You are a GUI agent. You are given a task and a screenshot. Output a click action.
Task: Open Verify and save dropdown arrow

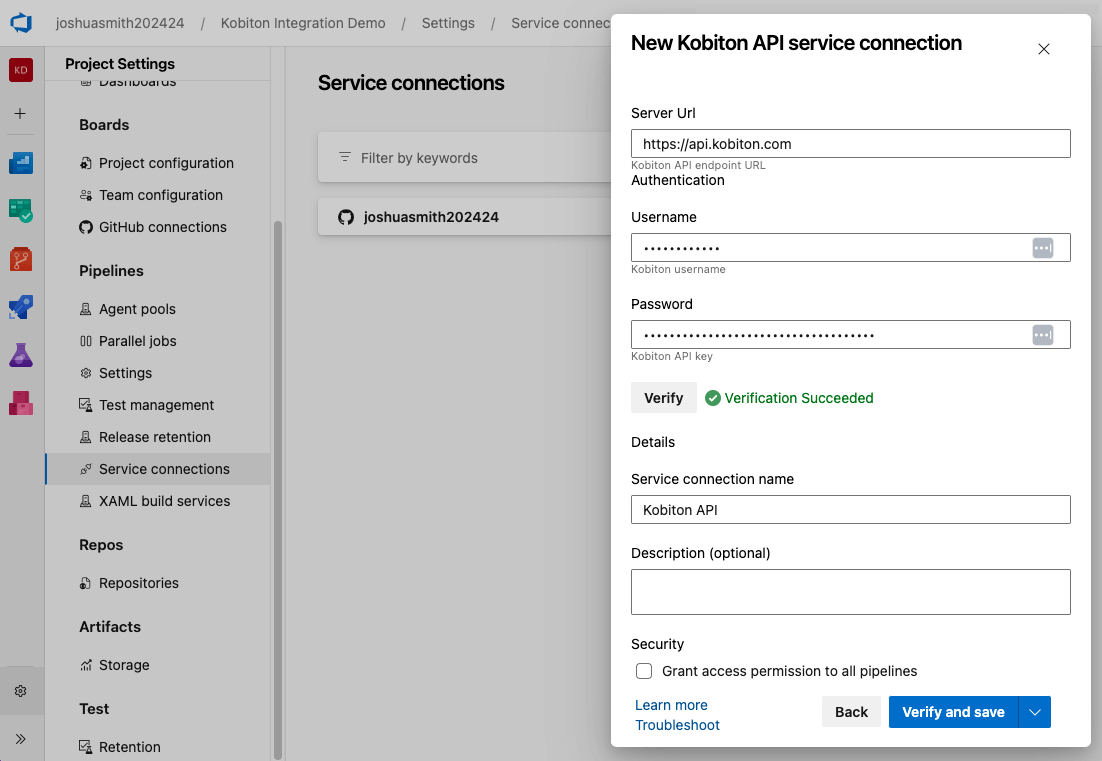pyautogui.click(x=1035, y=712)
